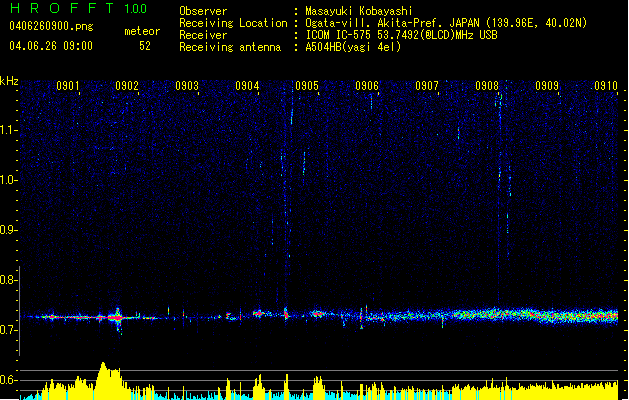Click the tallest yellow intensity peak near 0902
Viewport: 629px width, 400px height.
[103, 381]
